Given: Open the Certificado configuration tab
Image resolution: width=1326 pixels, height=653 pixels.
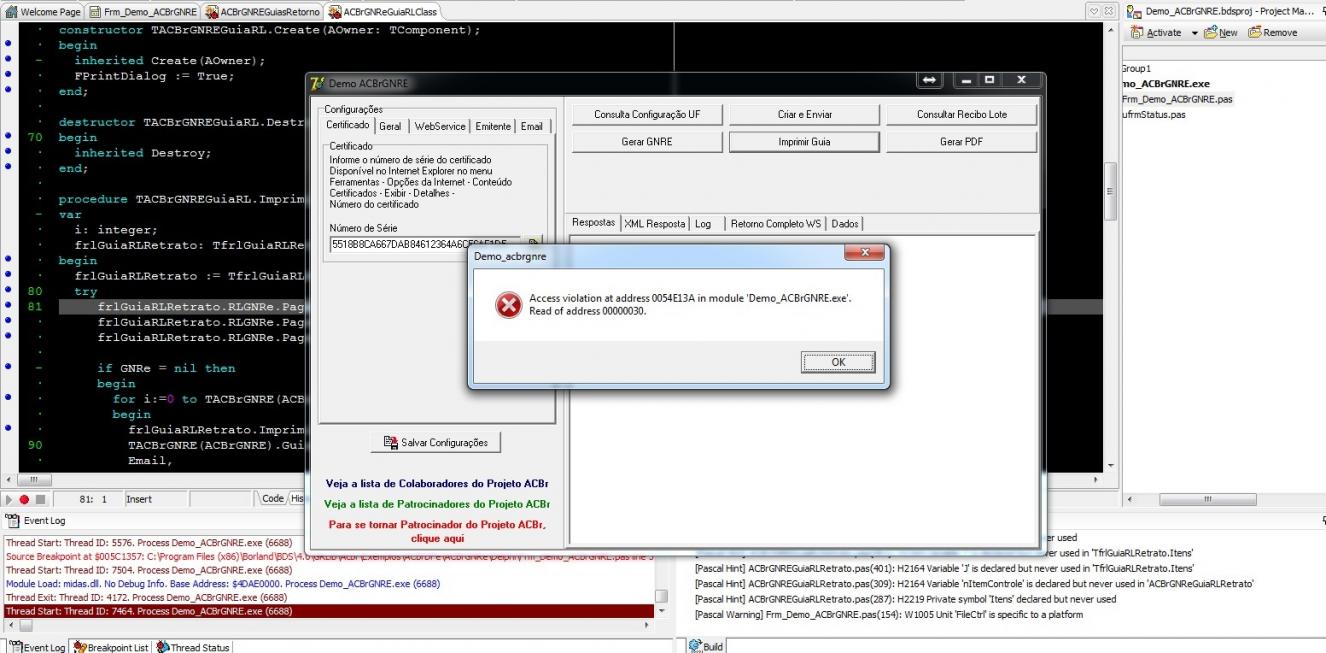Looking at the screenshot, I should coord(348,125).
